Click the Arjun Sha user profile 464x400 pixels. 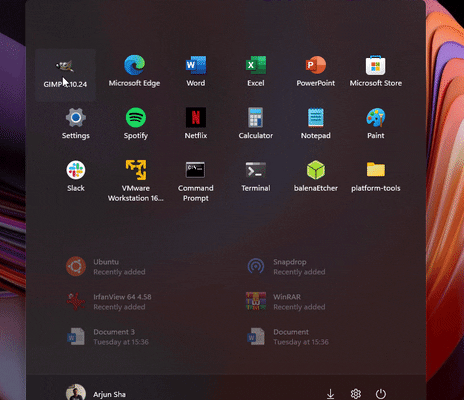click(x=96, y=393)
